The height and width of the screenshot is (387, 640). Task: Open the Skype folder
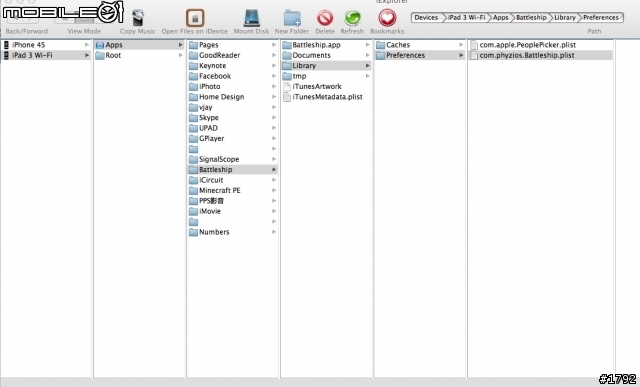coord(233,117)
